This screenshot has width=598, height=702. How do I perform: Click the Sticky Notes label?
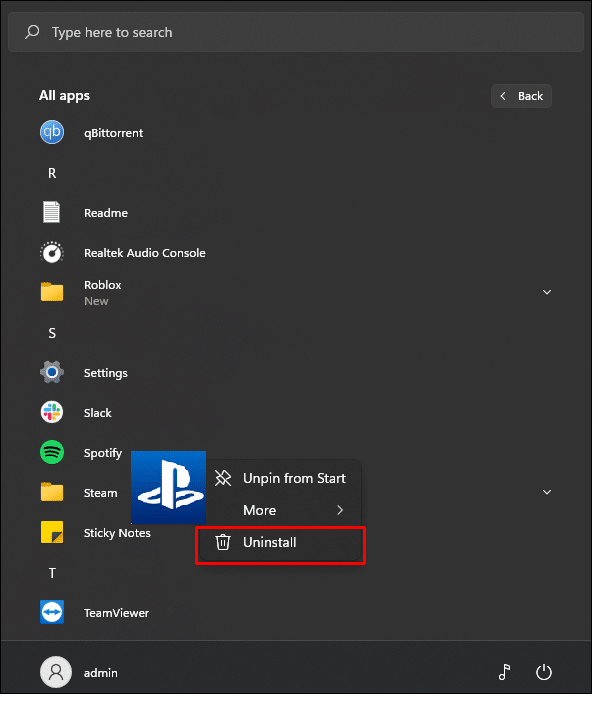pos(118,535)
